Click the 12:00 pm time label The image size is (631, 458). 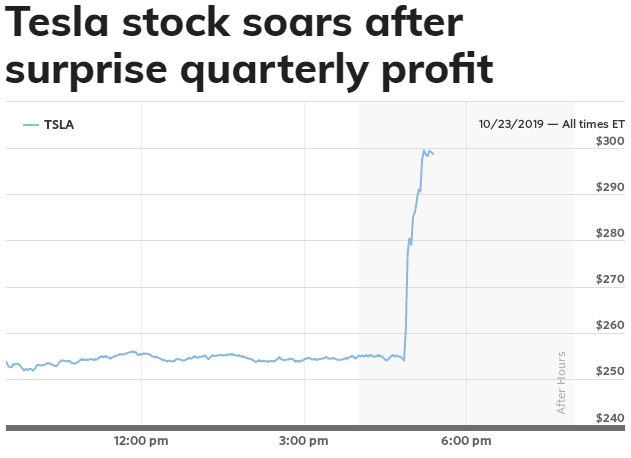tap(141, 441)
